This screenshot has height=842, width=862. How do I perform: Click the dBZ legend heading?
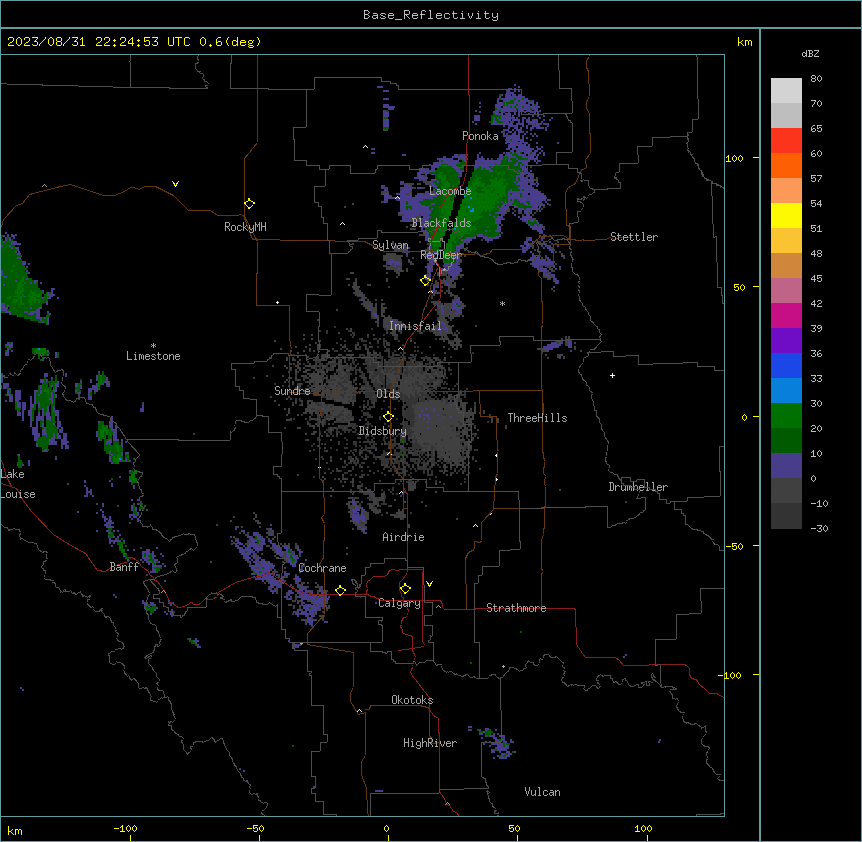point(810,54)
